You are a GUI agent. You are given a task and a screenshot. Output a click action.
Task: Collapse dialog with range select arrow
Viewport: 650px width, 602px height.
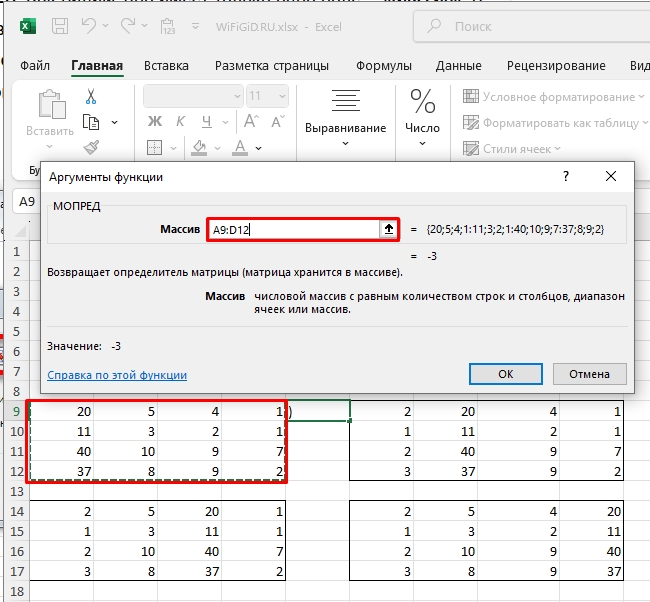tap(389, 229)
